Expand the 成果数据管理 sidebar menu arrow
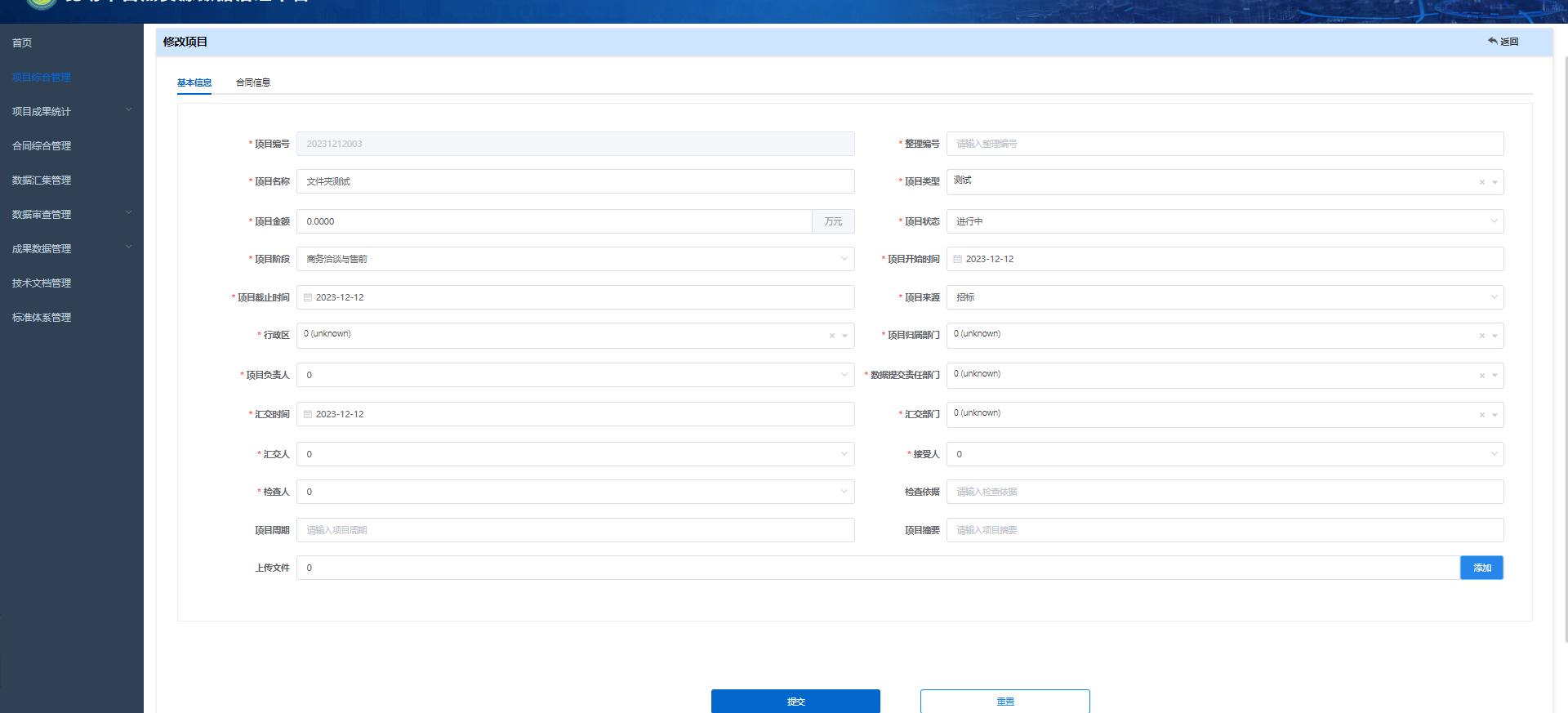 pos(128,247)
